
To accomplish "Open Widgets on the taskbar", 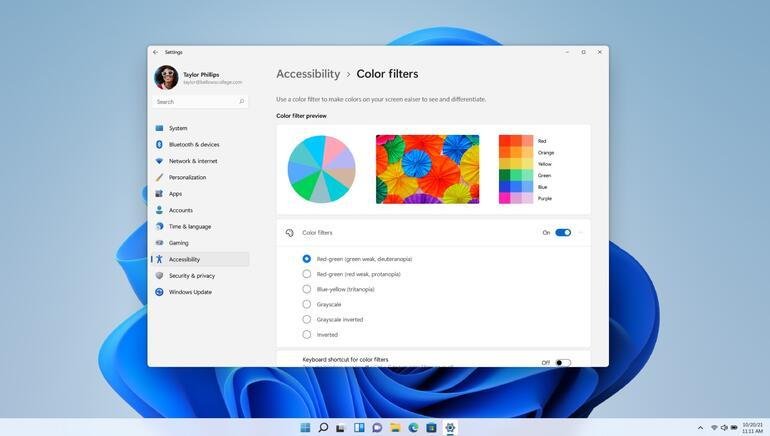I will 359,428.
